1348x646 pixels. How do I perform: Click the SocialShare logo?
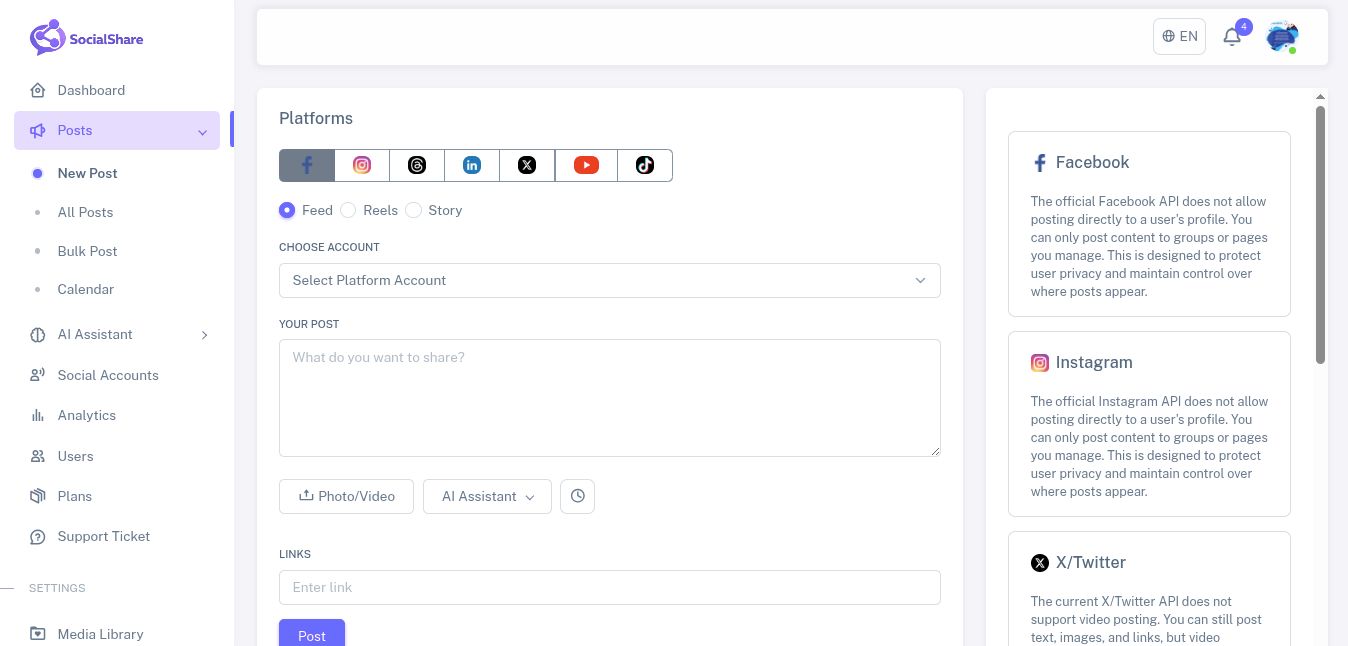87,38
